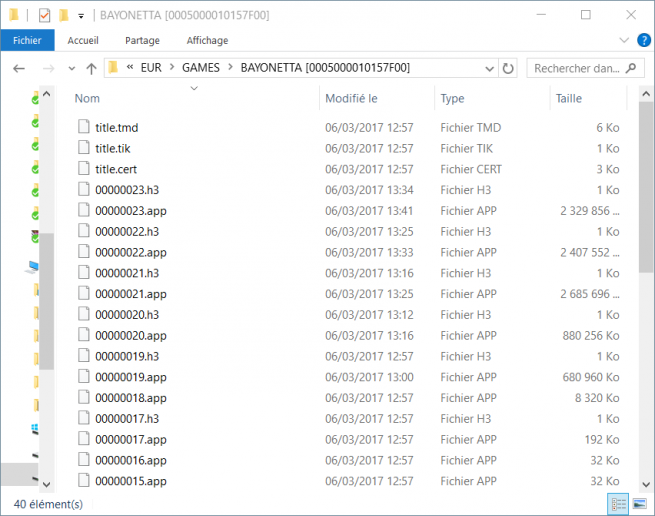Go back with the left arrow

[x=19, y=68]
